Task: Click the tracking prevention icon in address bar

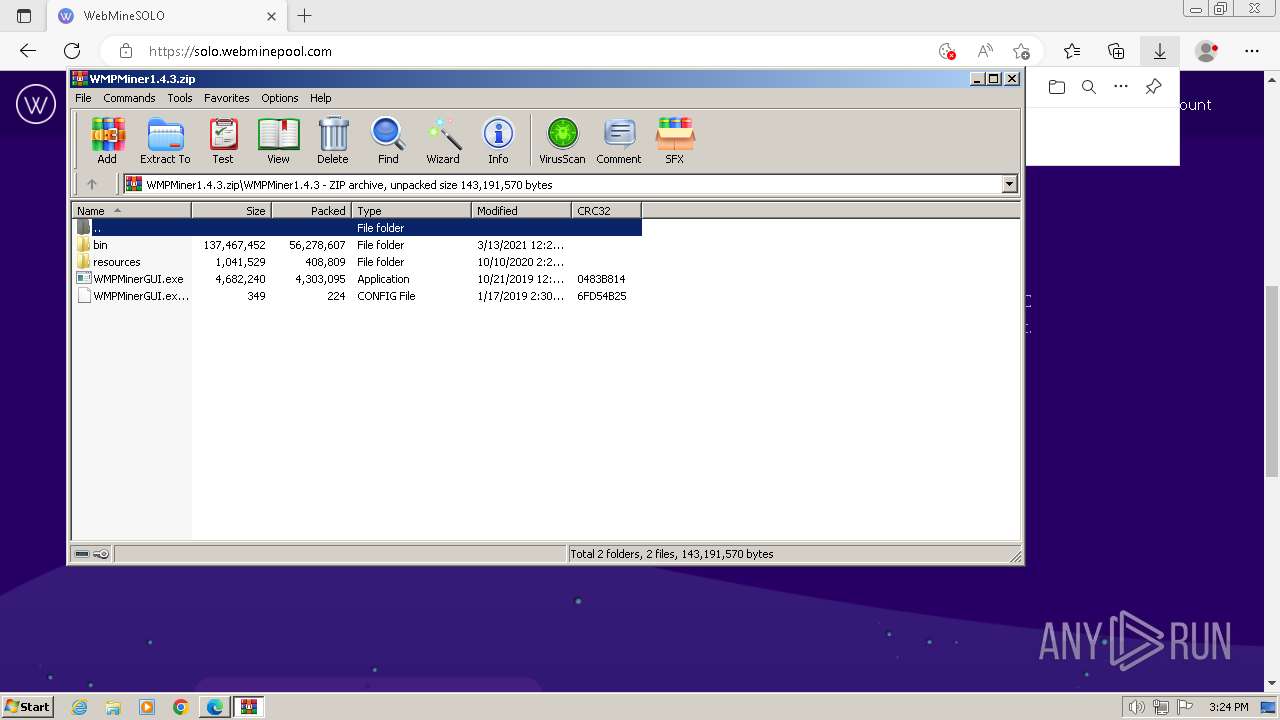Action: coord(947,51)
